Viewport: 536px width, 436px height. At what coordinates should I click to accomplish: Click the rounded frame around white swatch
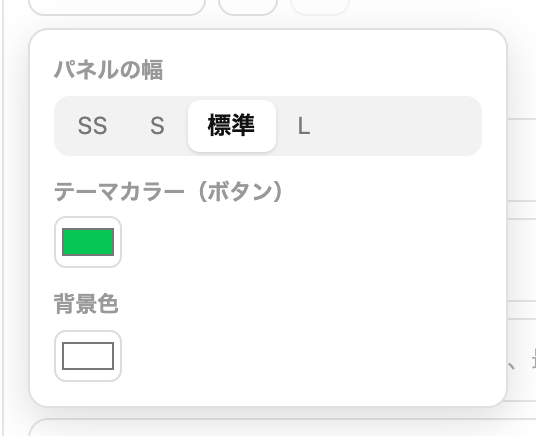point(88,356)
